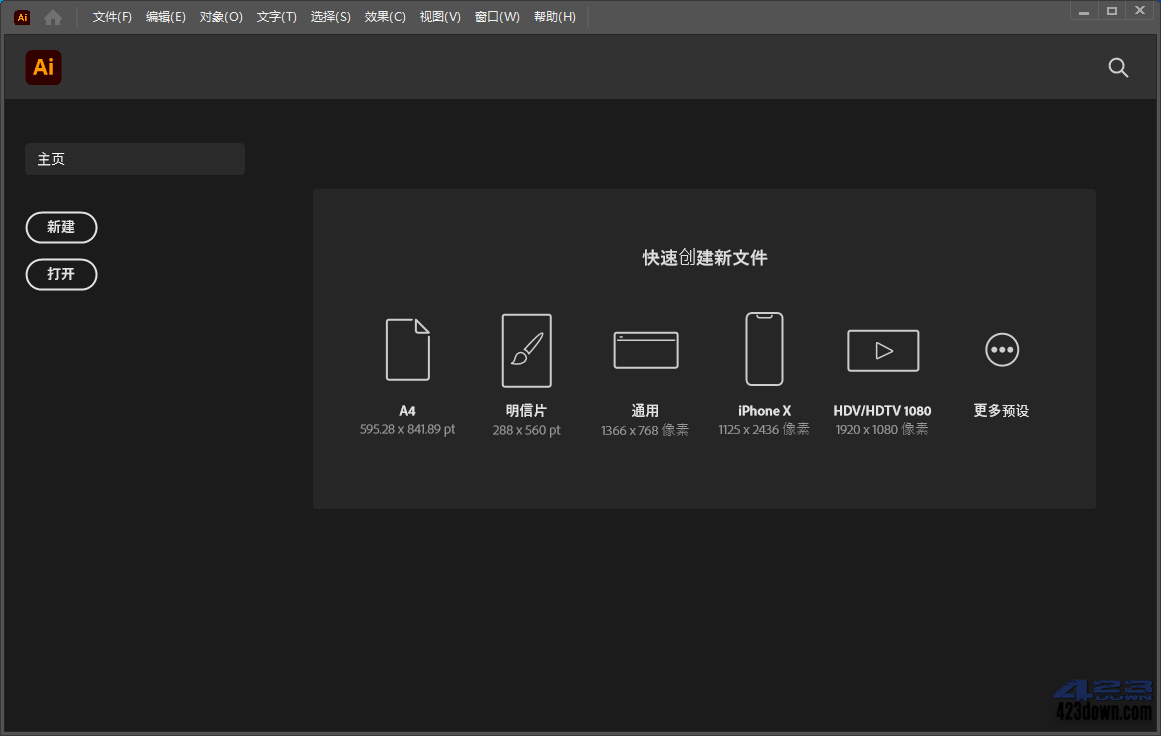Open search with the magnifier icon
The image size is (1161, 736).
coord(1118,68)
